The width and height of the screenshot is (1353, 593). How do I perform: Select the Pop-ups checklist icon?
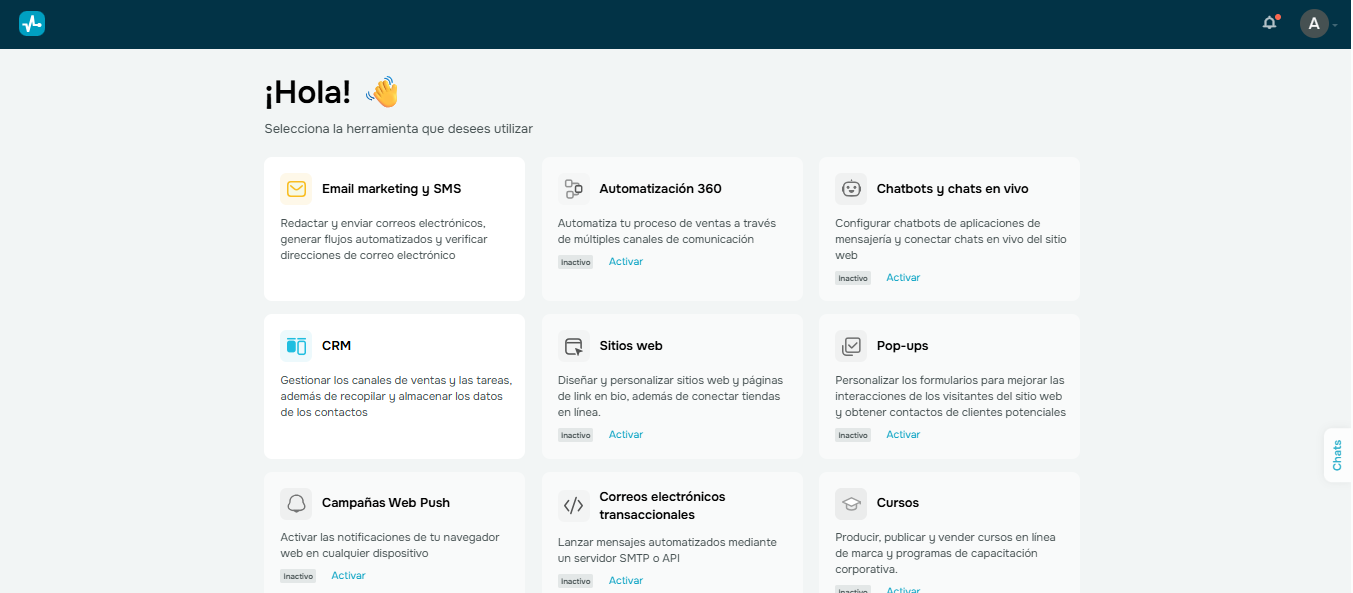coord(851,345)
